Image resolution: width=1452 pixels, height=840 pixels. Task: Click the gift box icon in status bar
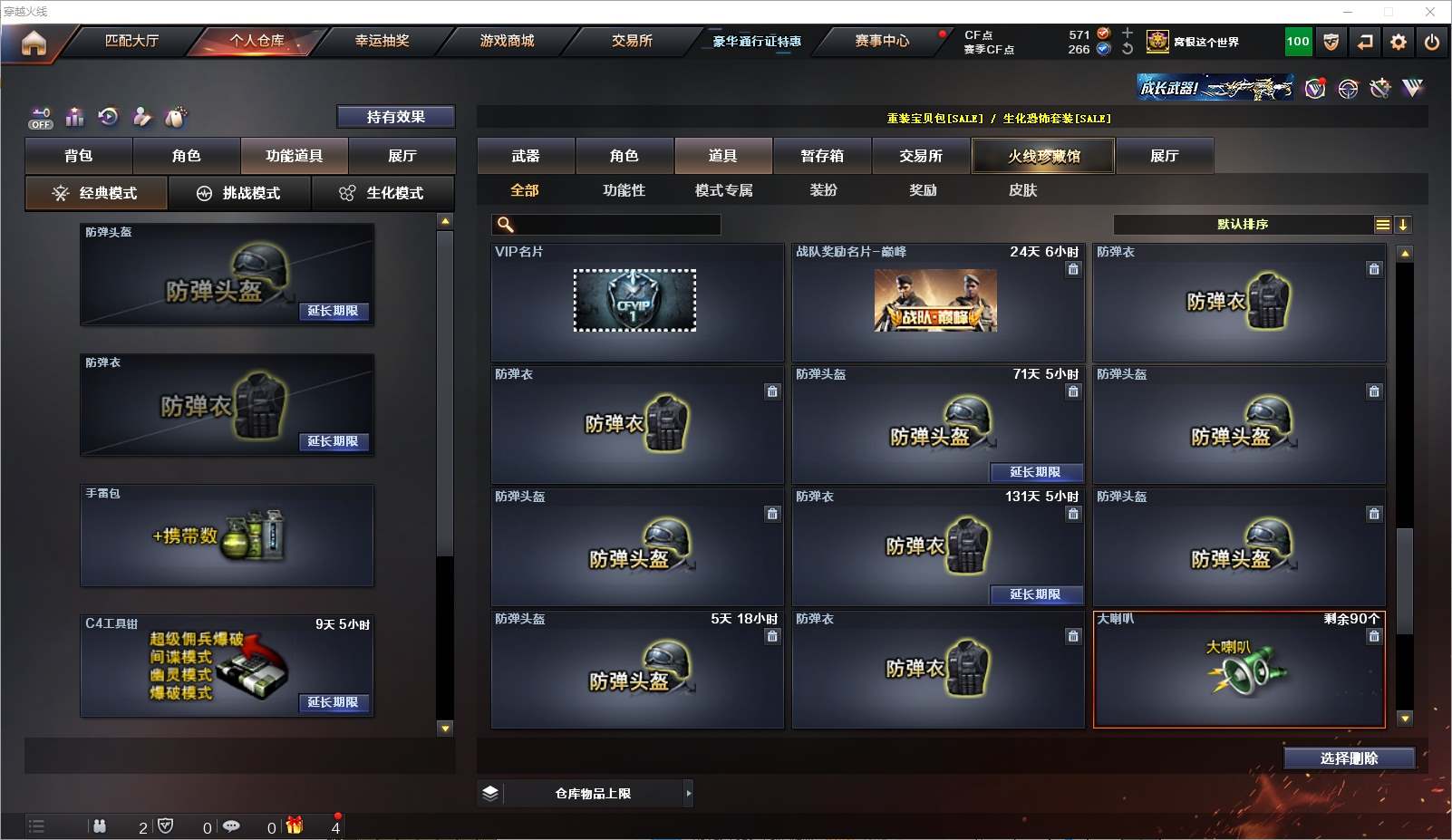pyautogui.click(x=295, y=826)
